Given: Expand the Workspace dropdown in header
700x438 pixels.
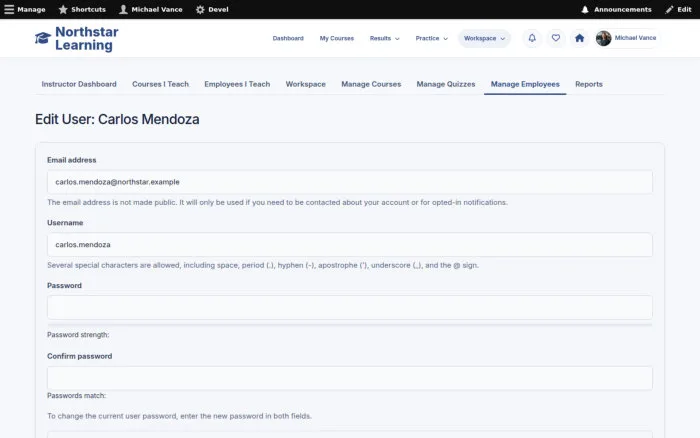Looking at the screenshot, I should point(484,38).
